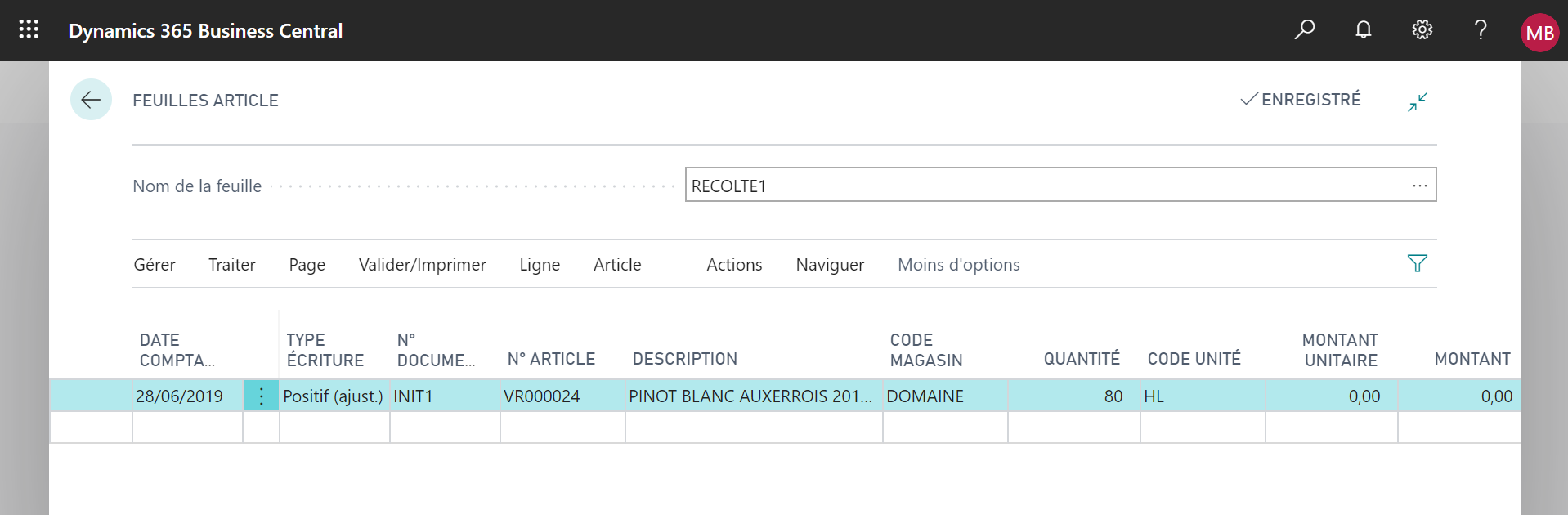Open the notifications bell
Screen dimensions: 1568x515
point(1364,30)
